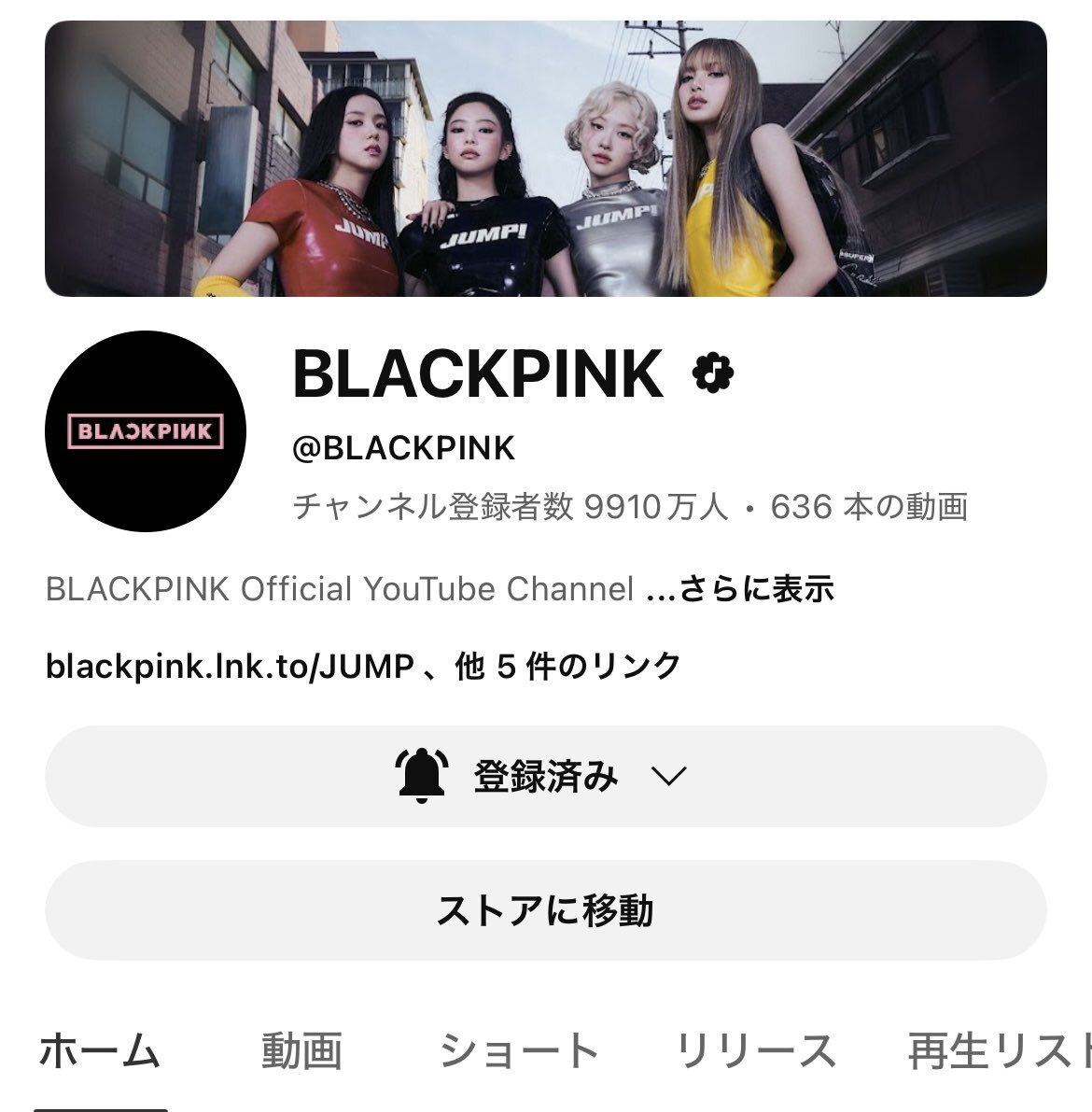Open the blackpink.lnk.to/JUMP link
The image size is (1092, 1112).
[x=231, y=666]
